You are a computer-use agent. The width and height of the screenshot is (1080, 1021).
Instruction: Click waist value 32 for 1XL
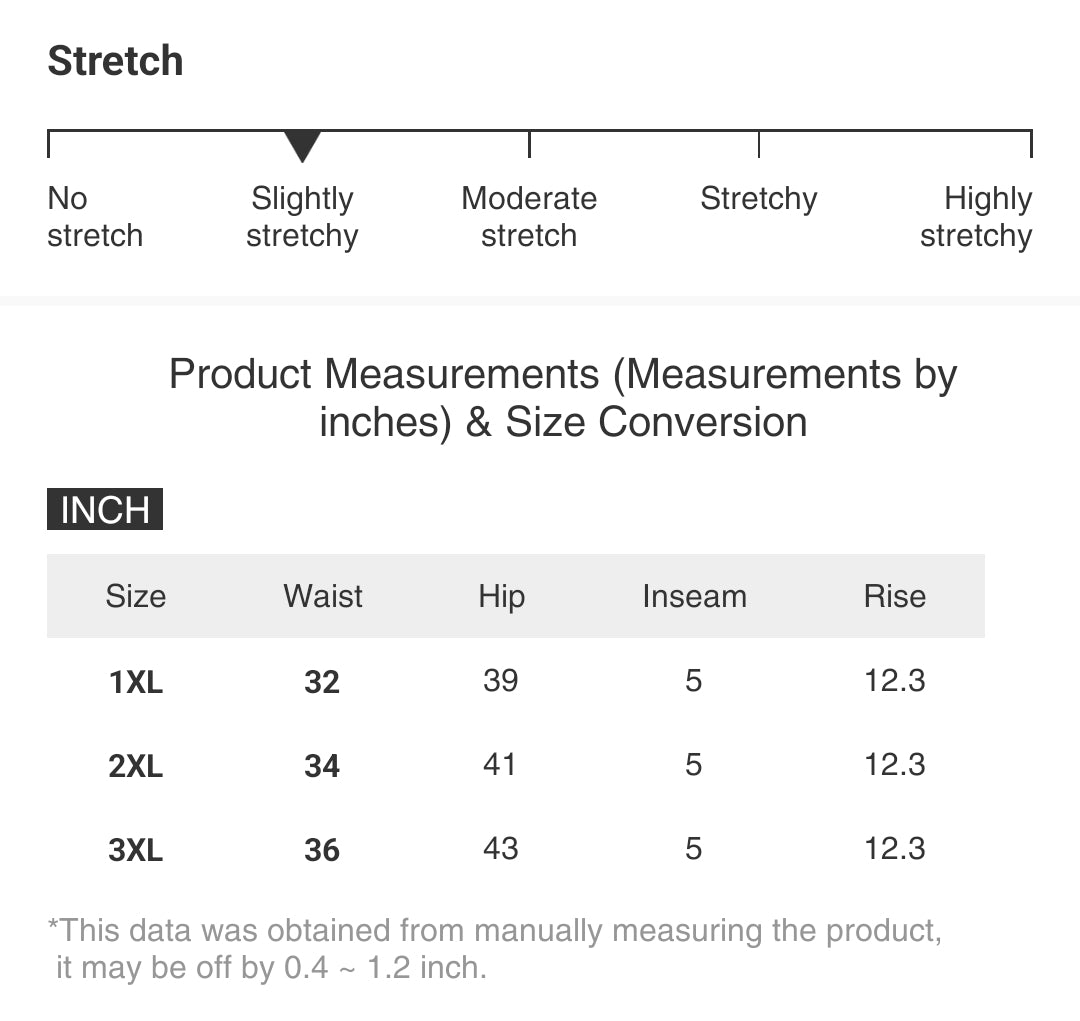(322, 682)
